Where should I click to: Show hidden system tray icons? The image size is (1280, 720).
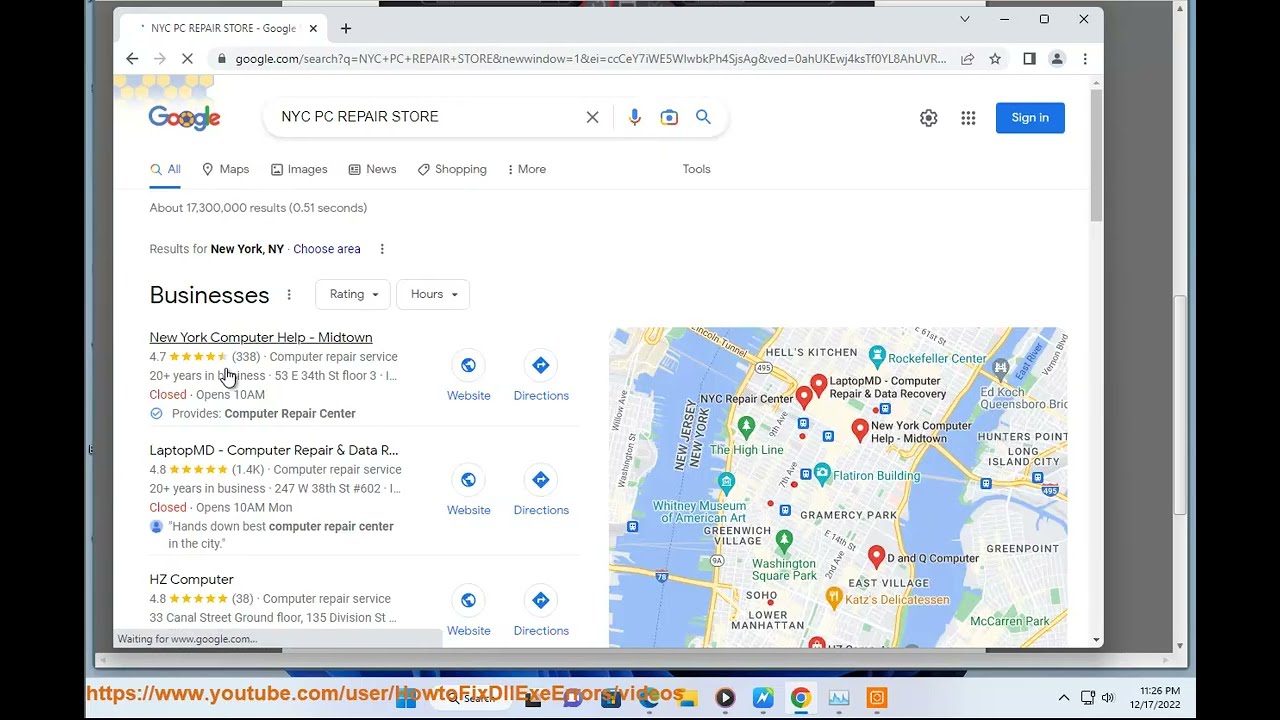[x=1063, y=698]
